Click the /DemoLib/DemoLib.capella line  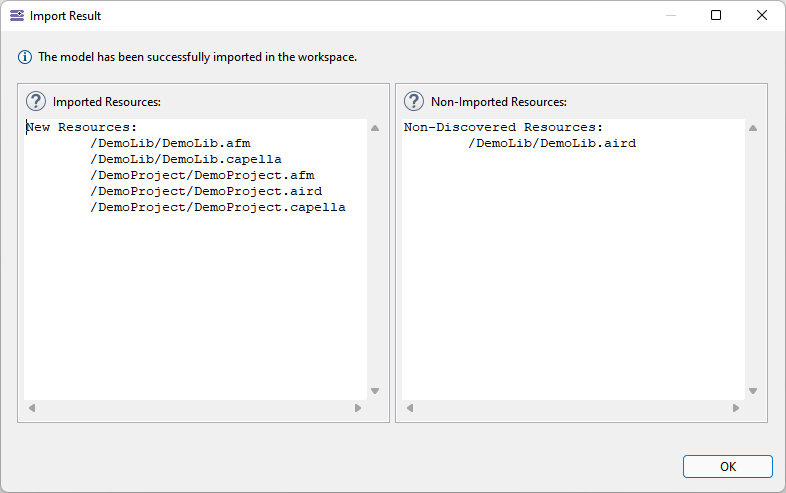185,159
